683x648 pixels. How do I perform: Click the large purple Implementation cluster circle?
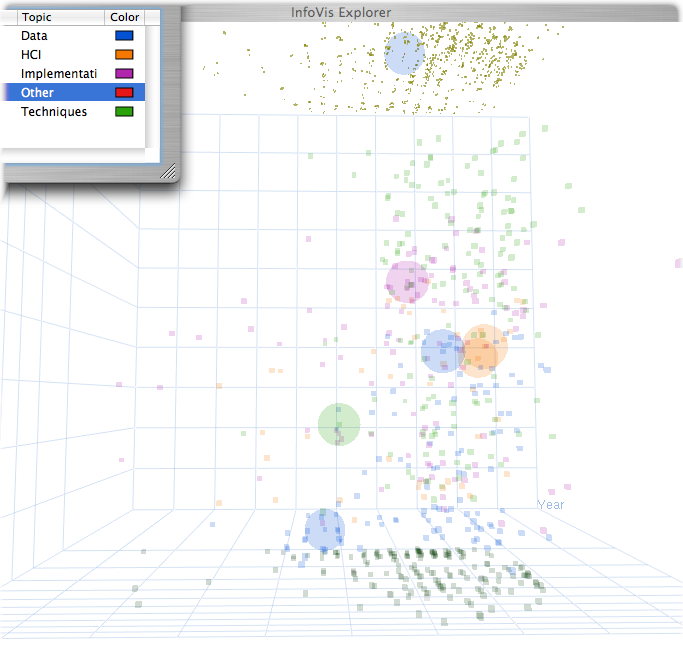pos(407,282)
